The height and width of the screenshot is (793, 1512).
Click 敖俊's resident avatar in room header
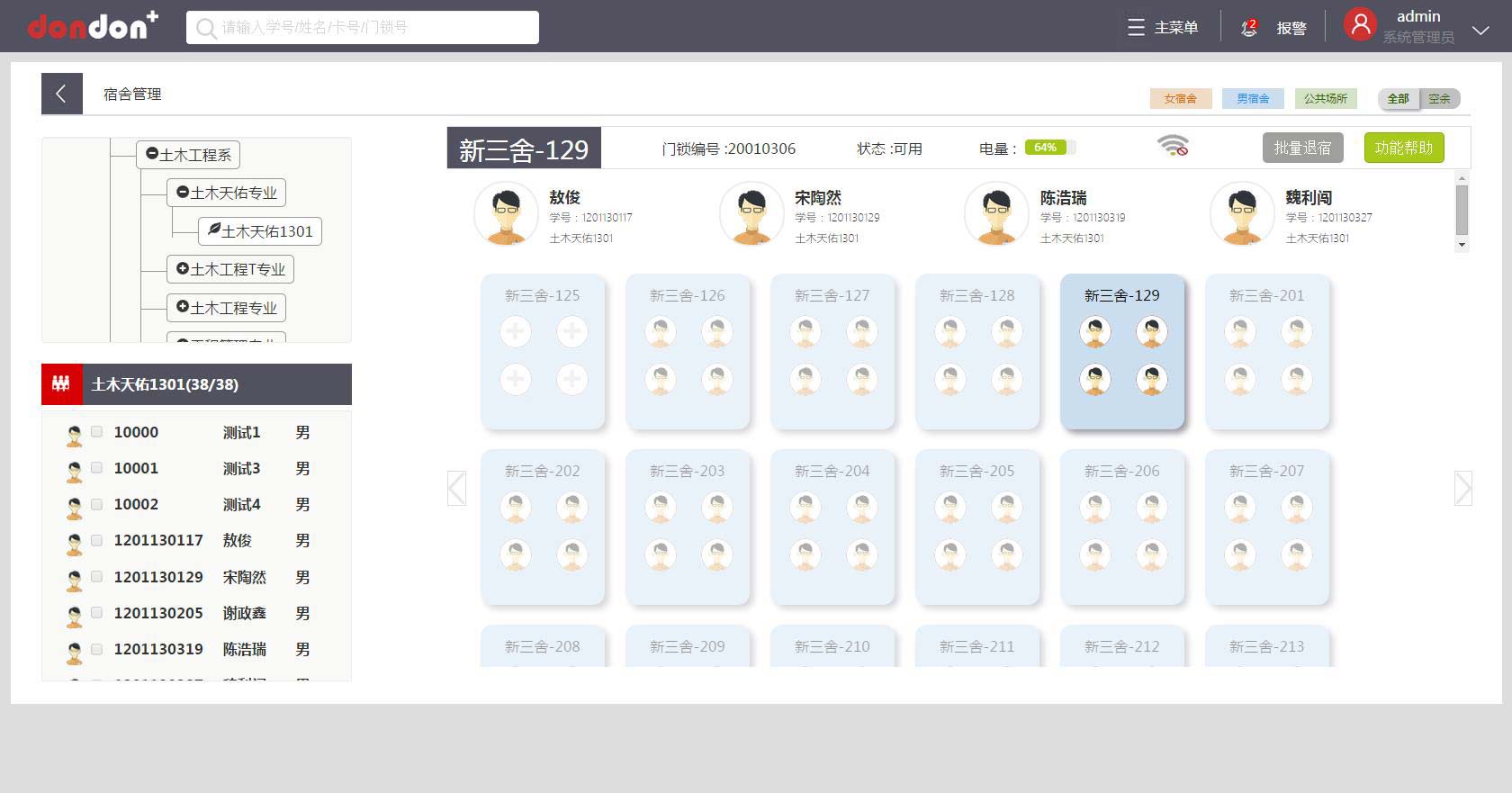coord(506,214)
